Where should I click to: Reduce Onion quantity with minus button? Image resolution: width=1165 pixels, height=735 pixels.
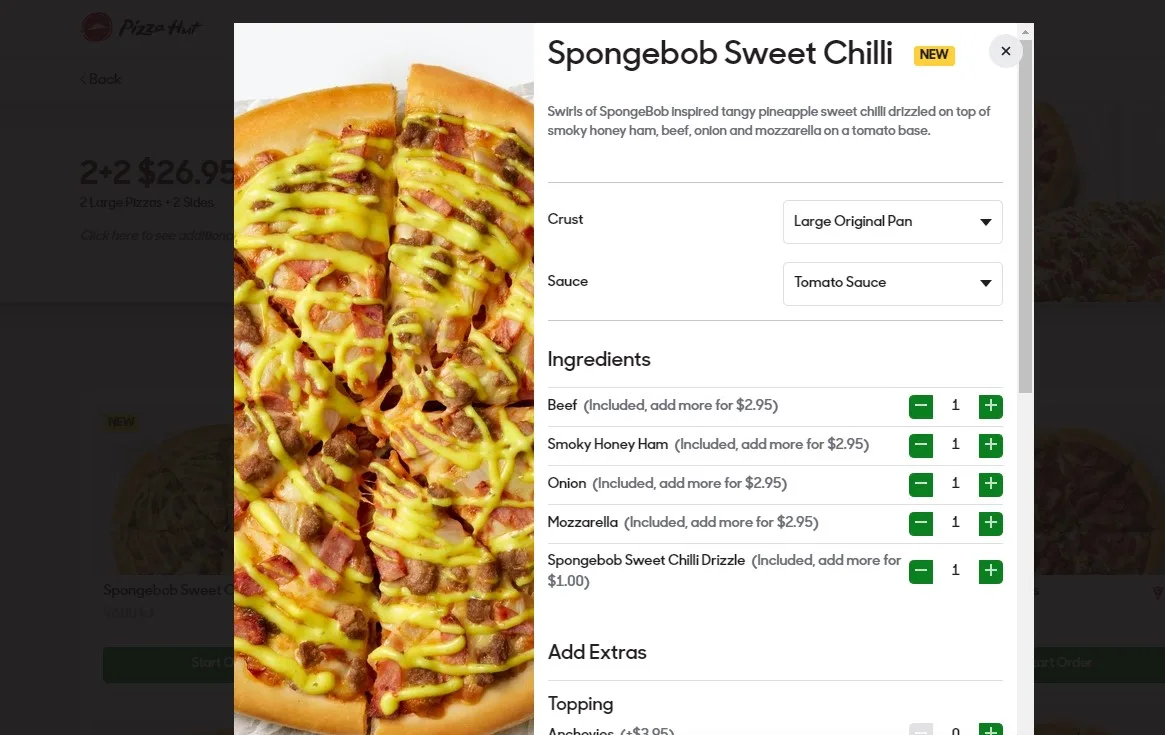click(921, 484)
